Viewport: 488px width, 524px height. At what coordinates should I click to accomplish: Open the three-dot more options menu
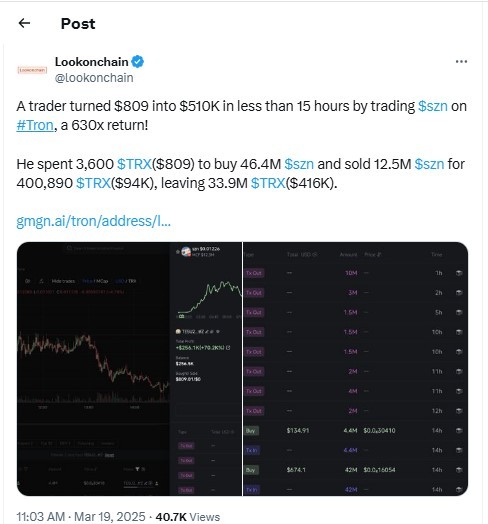[461, 61]
